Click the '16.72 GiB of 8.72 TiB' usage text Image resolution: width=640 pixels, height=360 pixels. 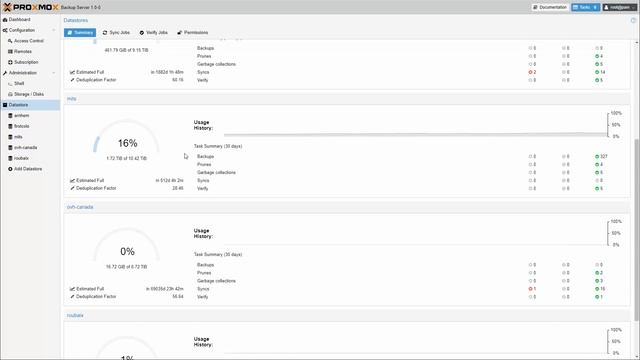point(127,267)
